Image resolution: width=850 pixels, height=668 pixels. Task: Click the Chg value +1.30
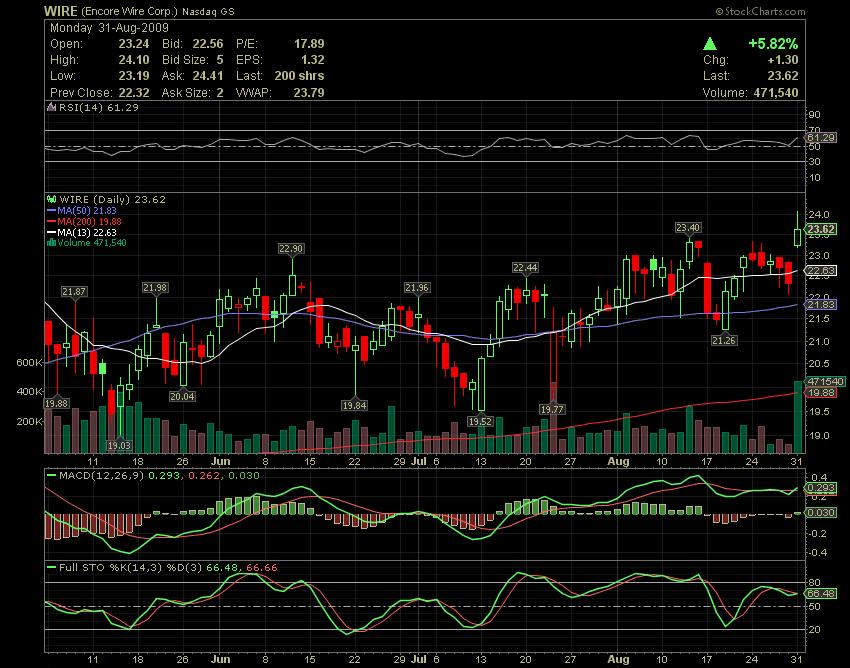tap(783, 60)
